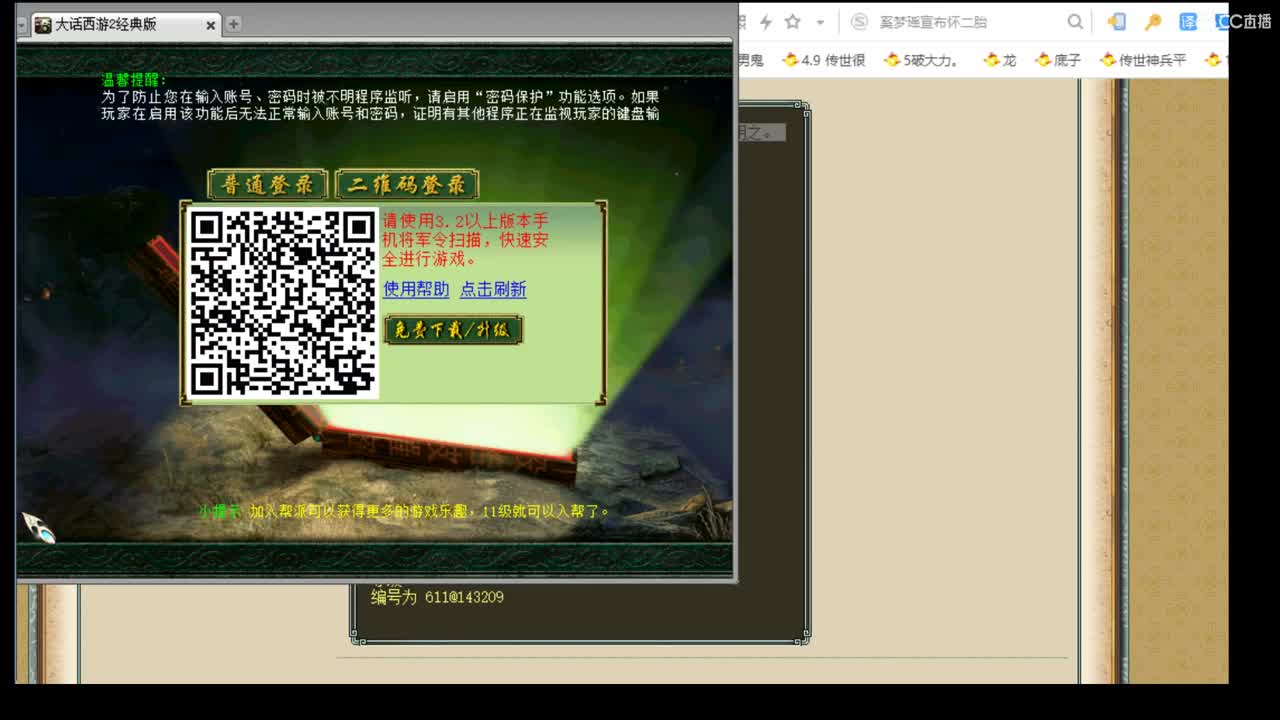
Task: Expand the dropdown arrow next to the star
Action: [820, 22]
